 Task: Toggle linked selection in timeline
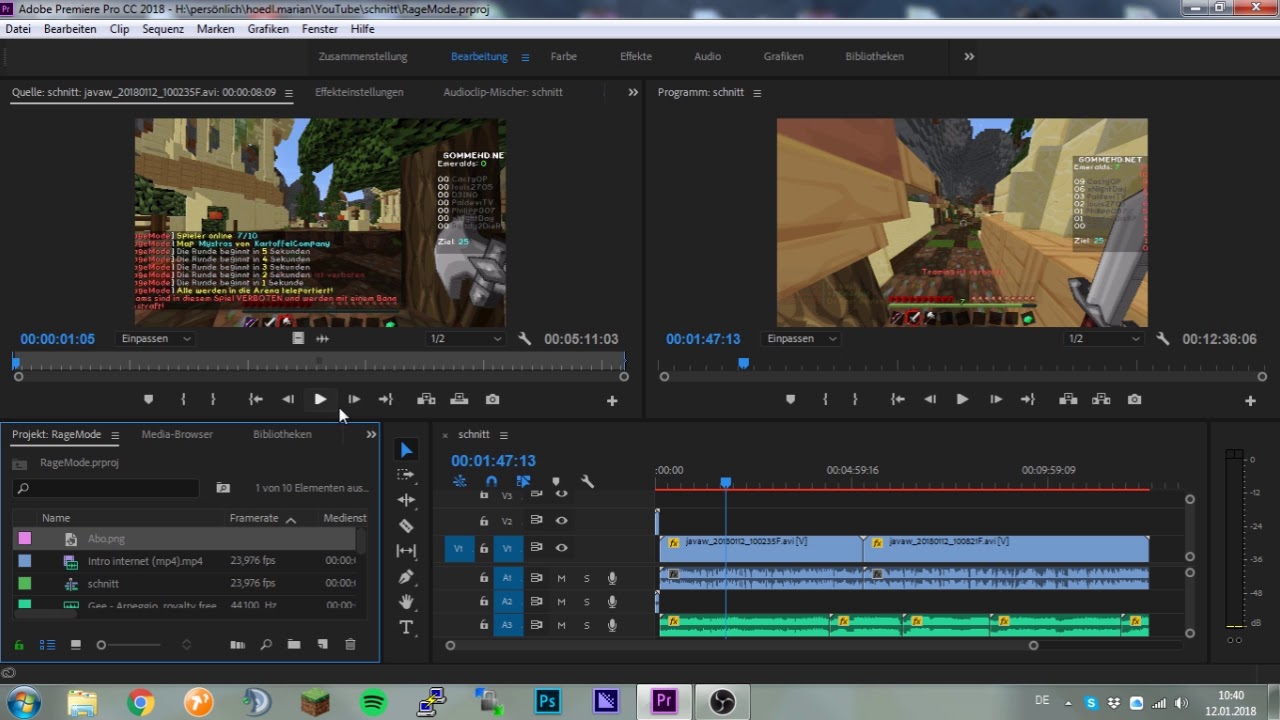point(523,481)
